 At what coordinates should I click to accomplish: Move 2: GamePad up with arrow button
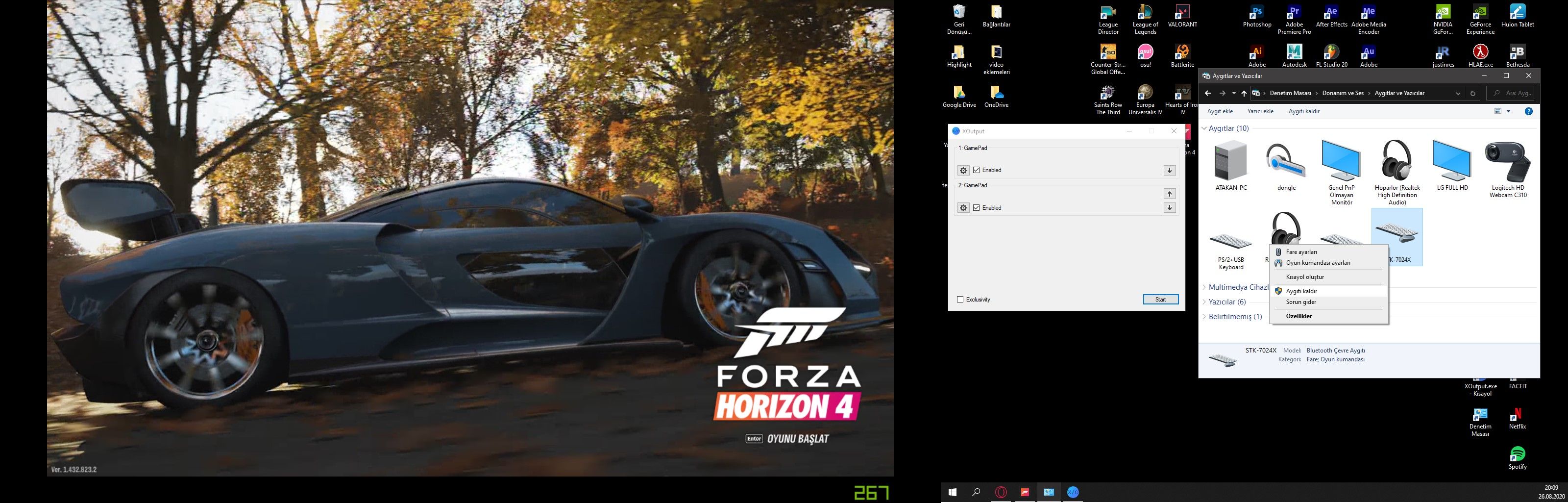point(1169,194)
